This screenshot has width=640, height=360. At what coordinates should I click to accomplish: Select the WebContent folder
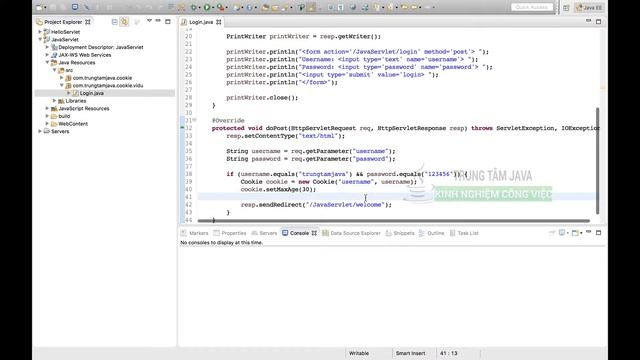[73, 124]
